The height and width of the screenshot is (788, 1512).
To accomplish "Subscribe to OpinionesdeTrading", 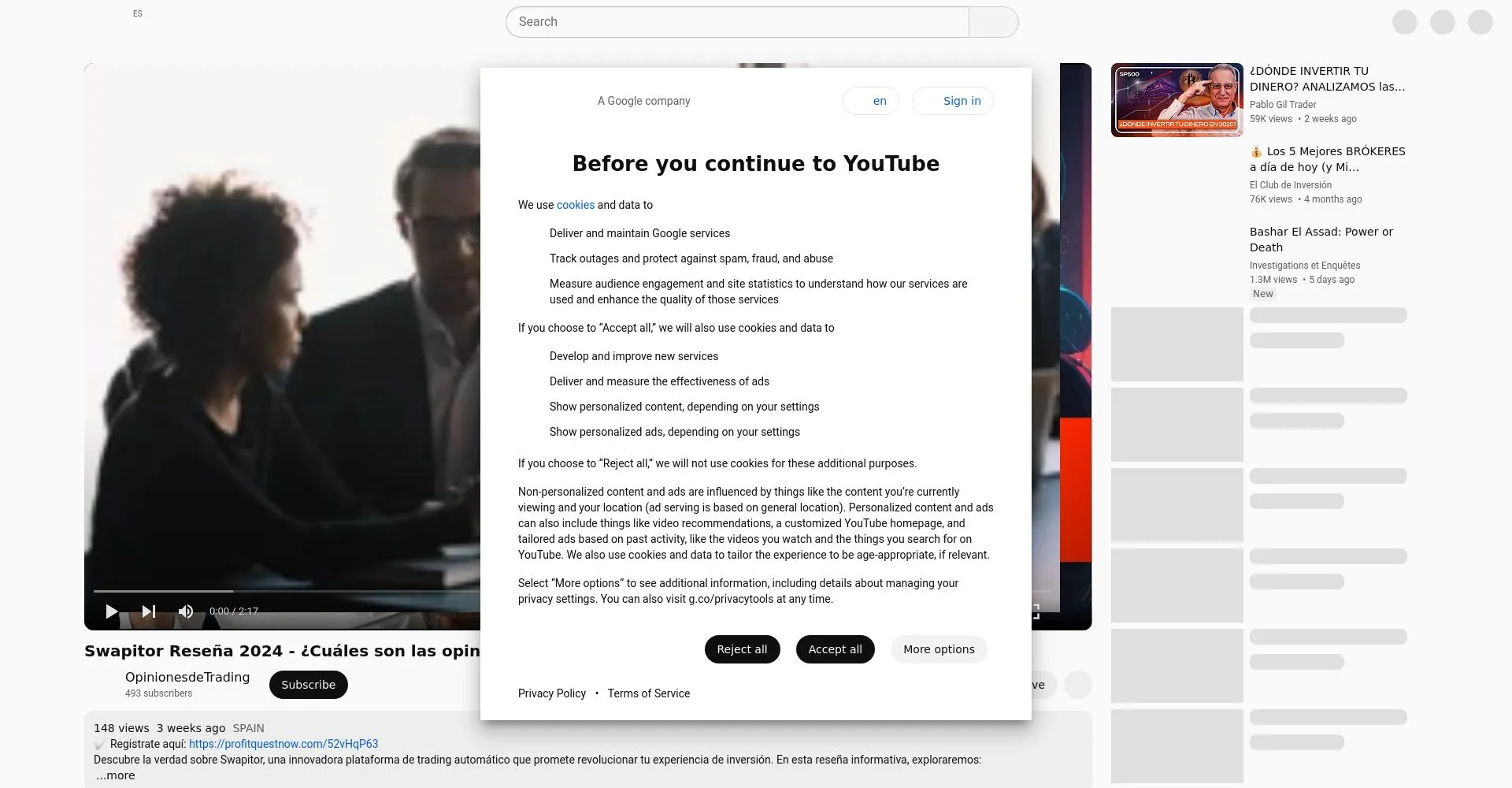I will click(x=309, y=685).
